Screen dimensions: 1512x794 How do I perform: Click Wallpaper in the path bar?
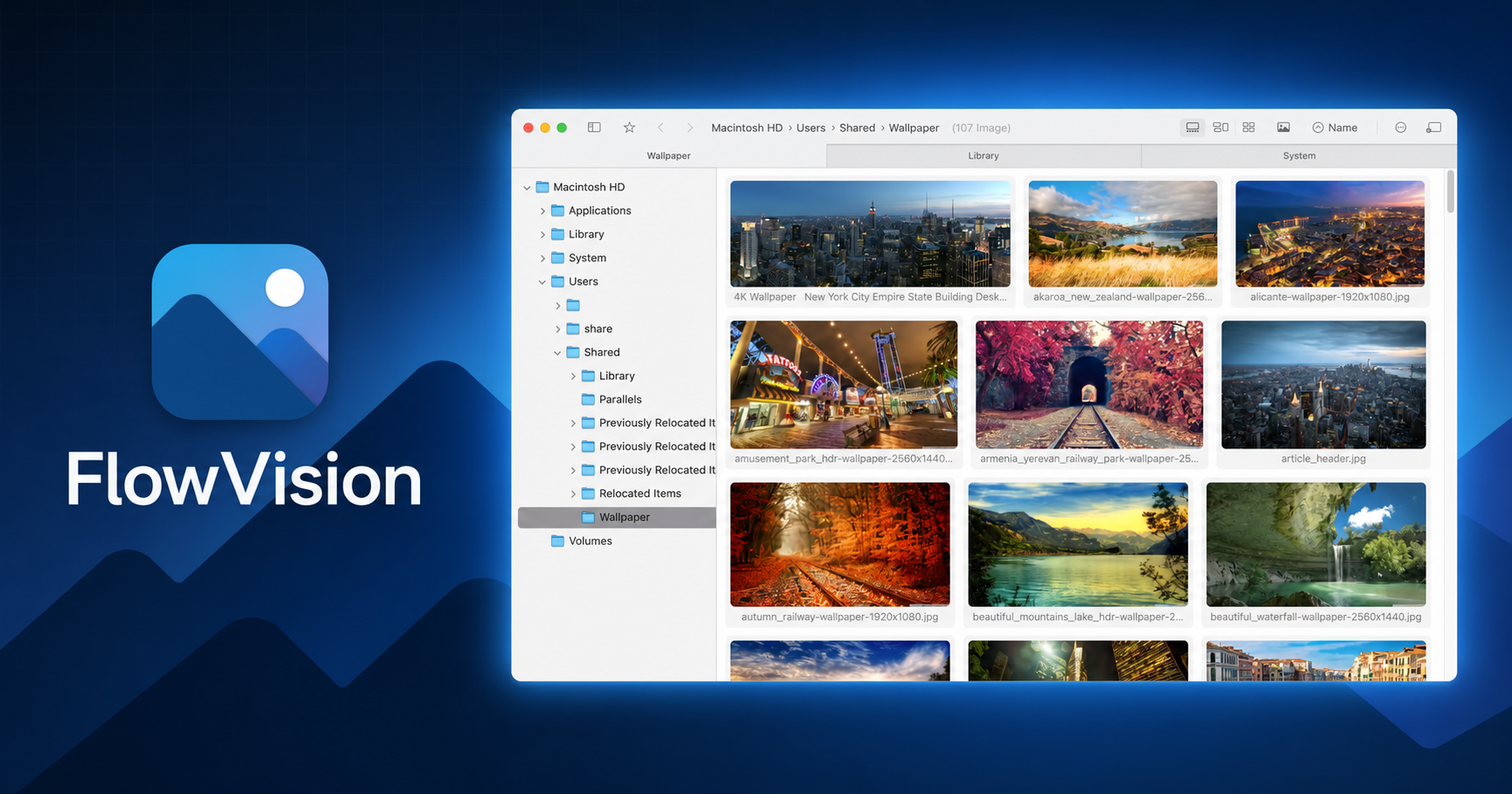(914, 128)
